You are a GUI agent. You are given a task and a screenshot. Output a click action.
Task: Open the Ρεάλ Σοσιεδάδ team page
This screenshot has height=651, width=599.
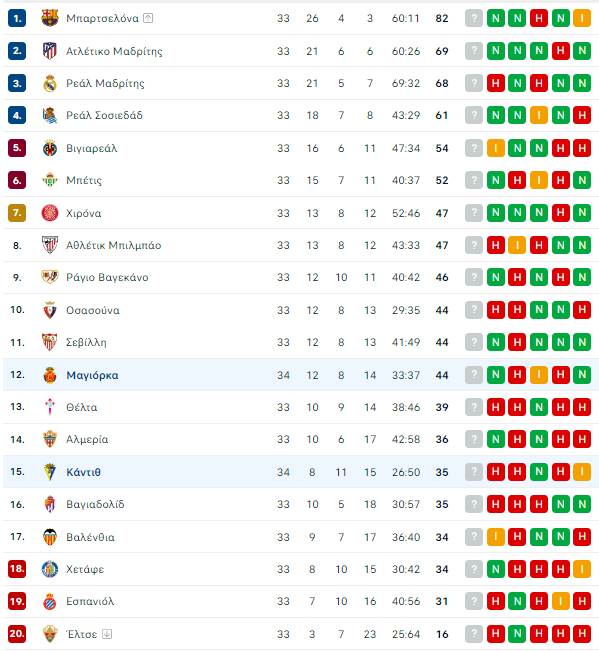(x=104, y=115)
